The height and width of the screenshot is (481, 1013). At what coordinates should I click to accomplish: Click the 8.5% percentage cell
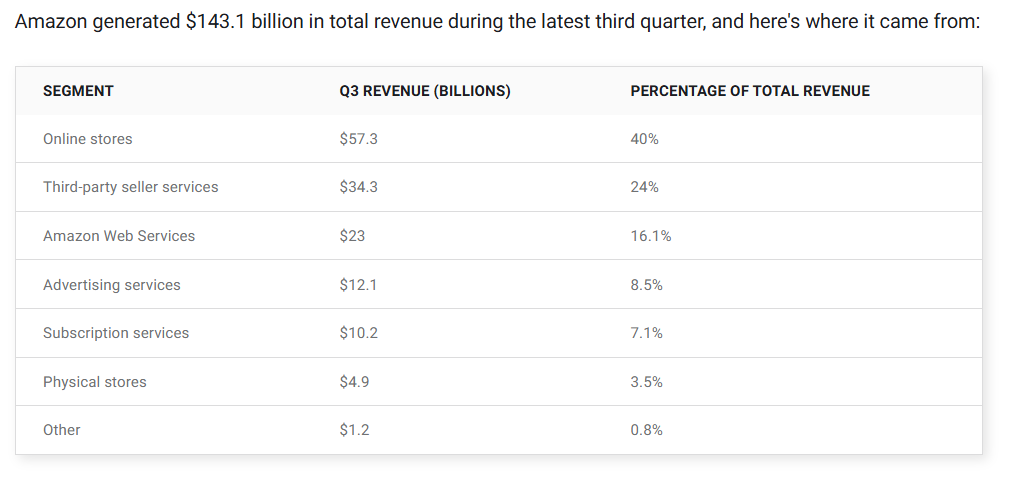(x=646, y=285)
